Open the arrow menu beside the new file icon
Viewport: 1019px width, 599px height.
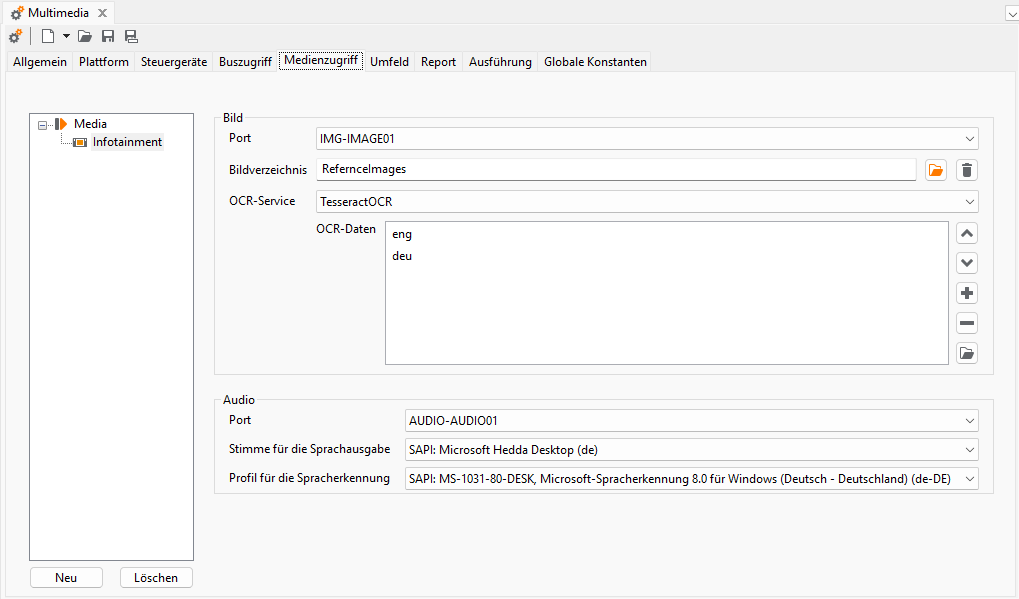[66, 36]
